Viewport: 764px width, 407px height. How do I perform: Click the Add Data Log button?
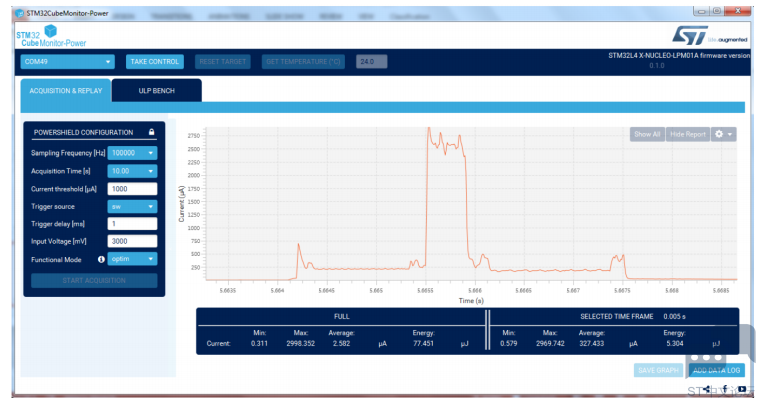[x=716, y=370]
